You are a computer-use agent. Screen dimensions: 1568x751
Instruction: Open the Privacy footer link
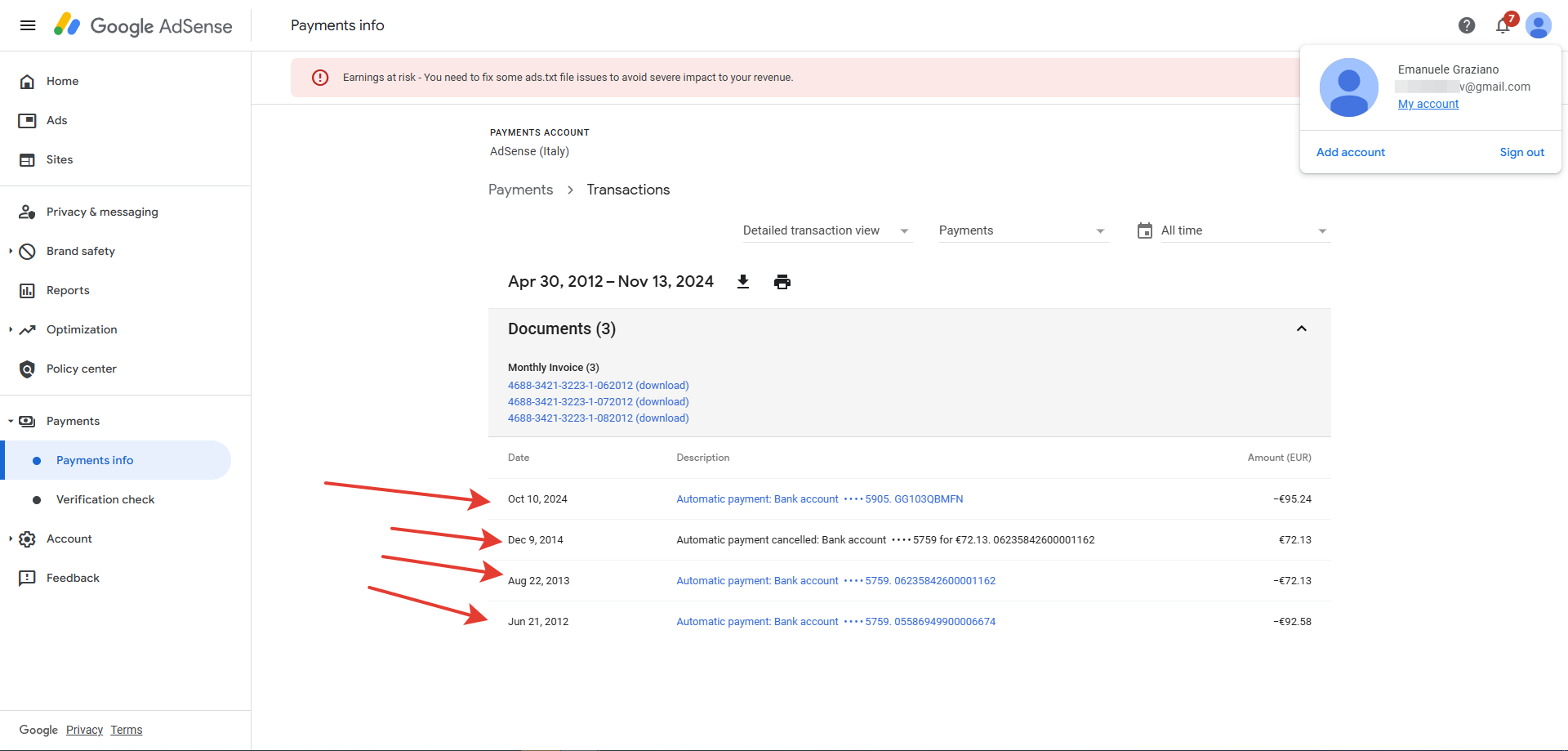pyautogui.click(x=85, y=730)
